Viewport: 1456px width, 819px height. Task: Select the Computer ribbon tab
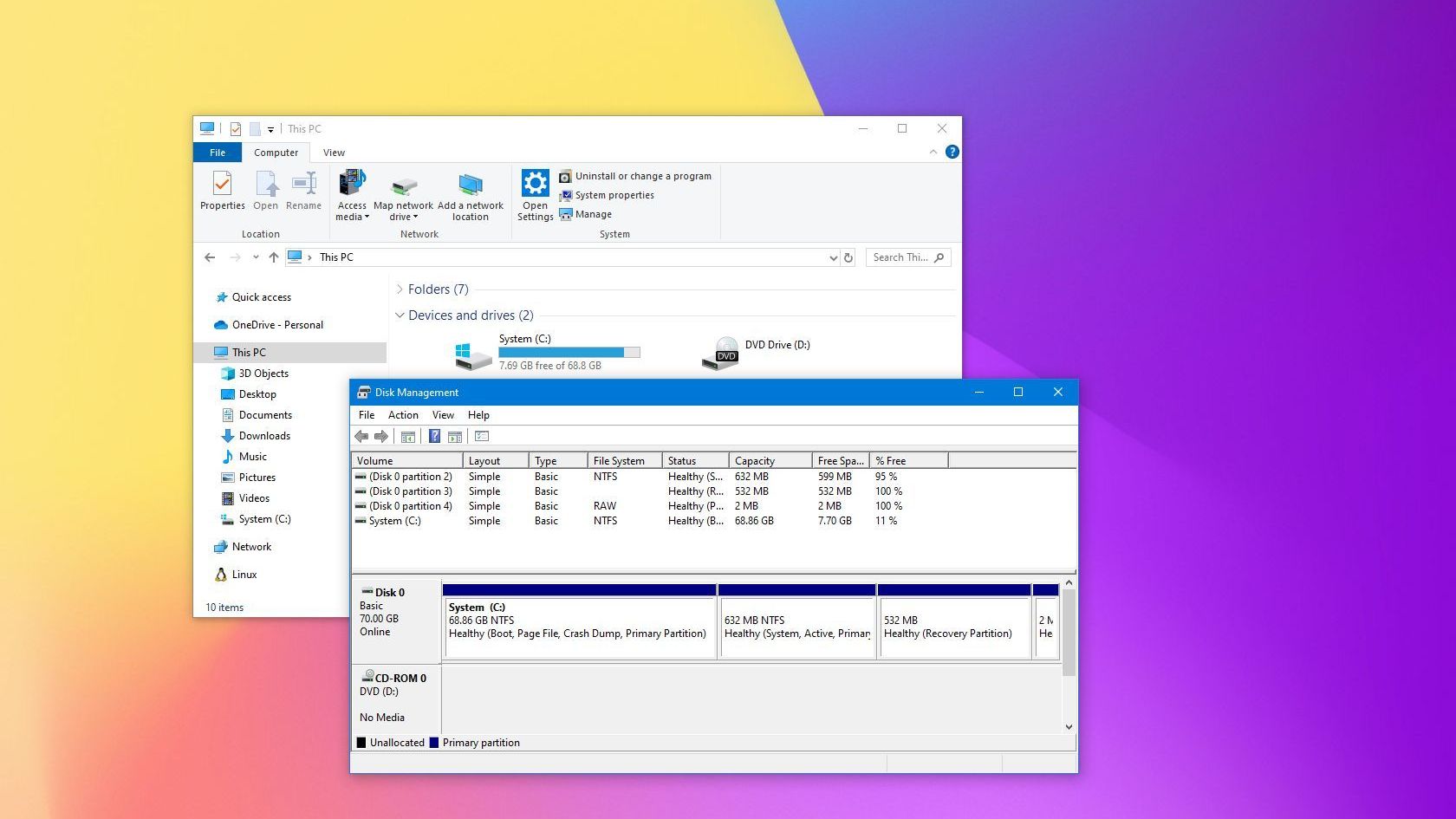[276, 153]
